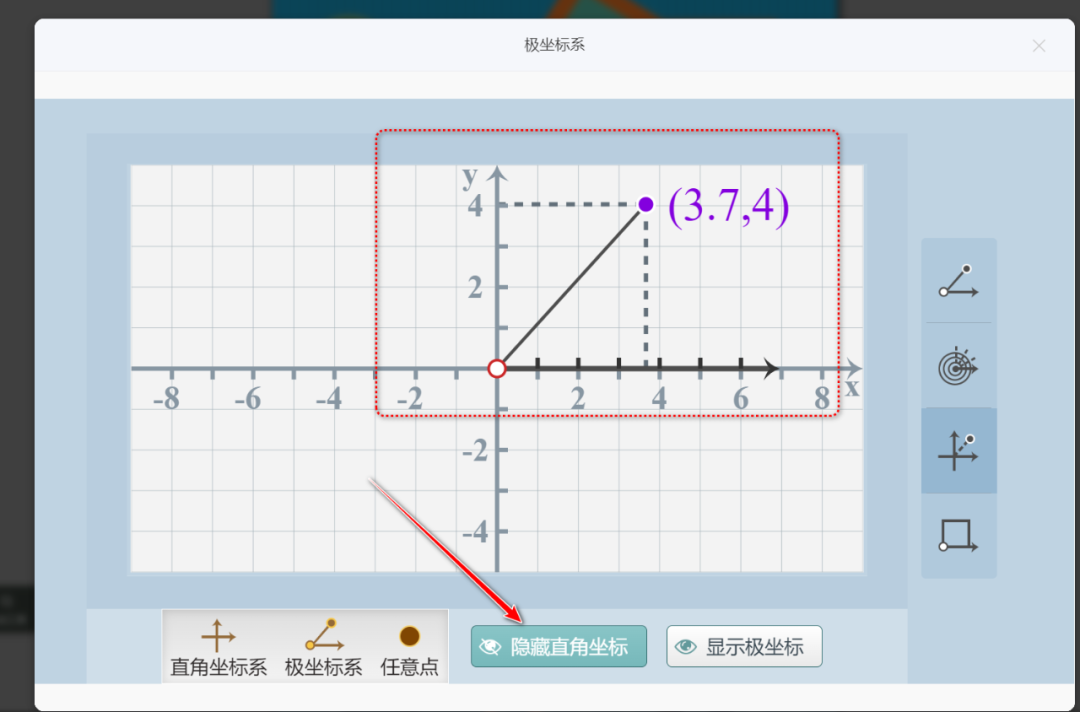The width and height of the screenshot is (1080, 712).
Task: Close the 极坐标系 dialog
Action: [x=1039, y=45]
